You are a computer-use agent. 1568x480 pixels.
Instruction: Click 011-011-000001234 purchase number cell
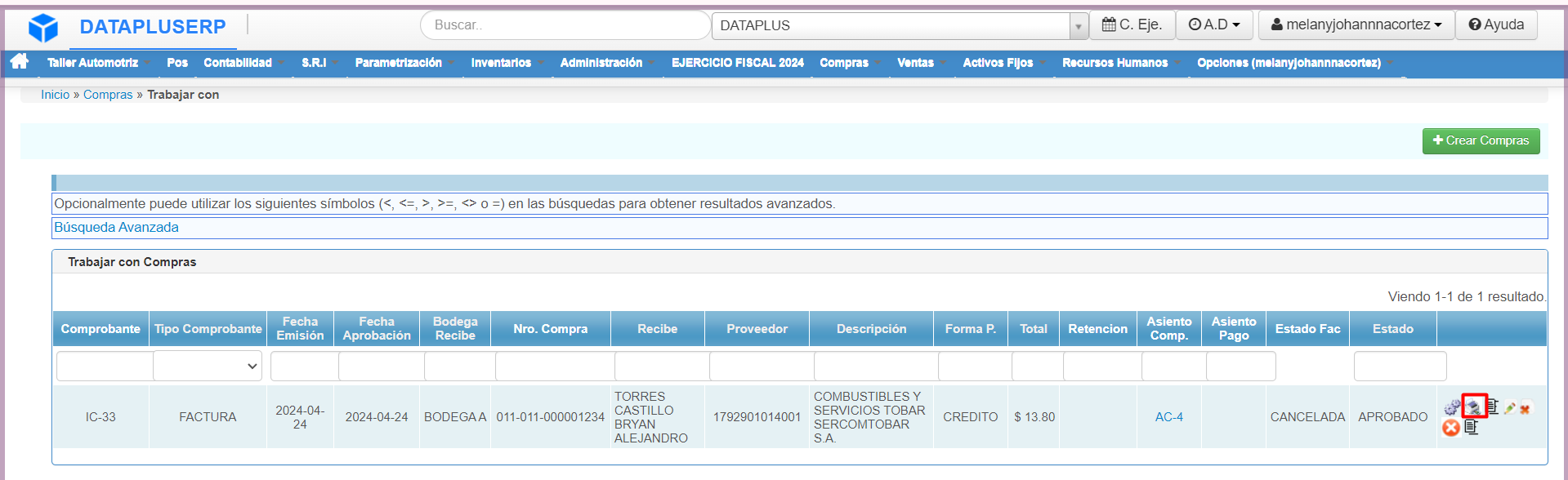(550, 417)
